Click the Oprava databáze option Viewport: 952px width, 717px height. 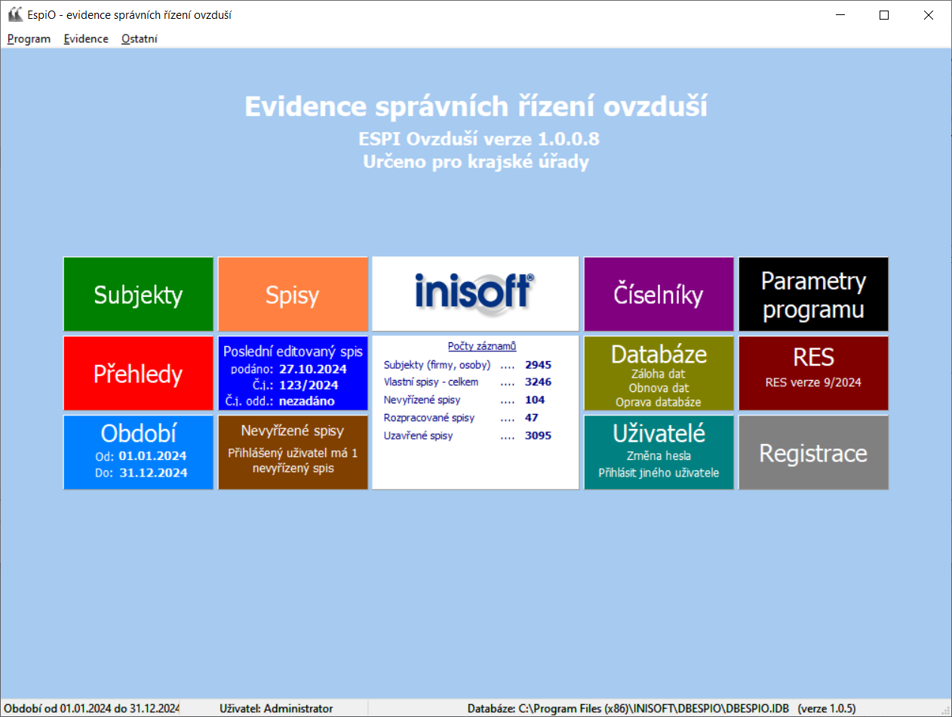(658, 402)
